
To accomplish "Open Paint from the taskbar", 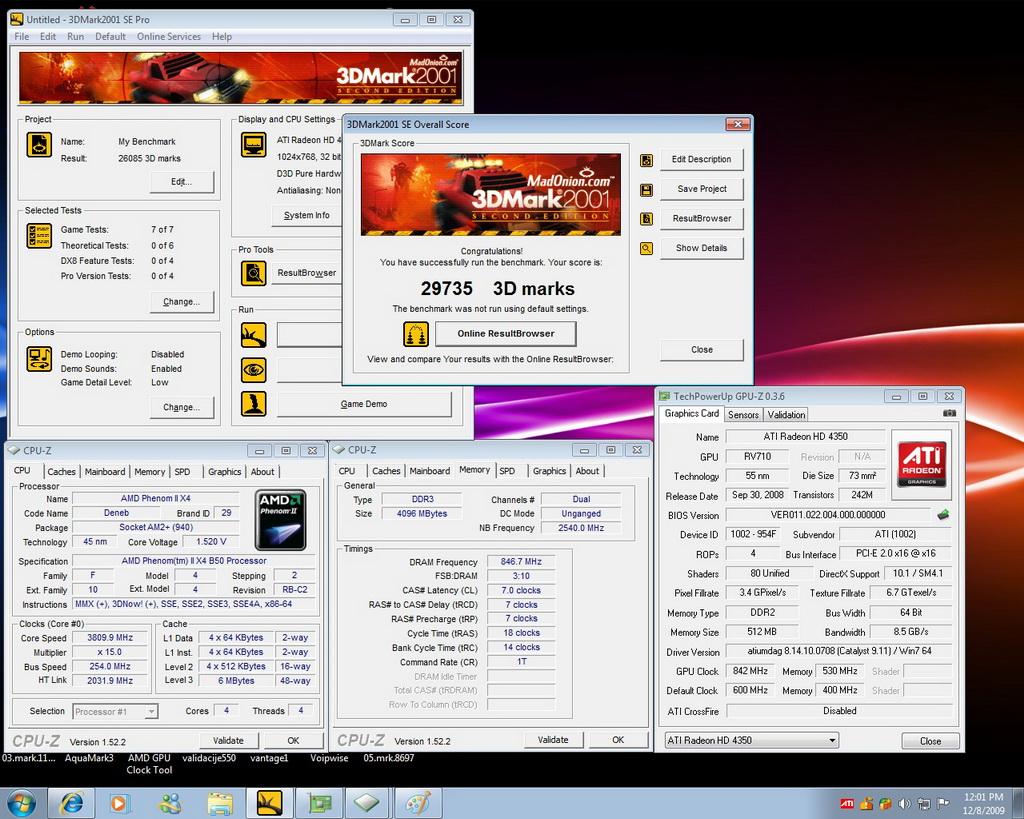I will 418,803.
